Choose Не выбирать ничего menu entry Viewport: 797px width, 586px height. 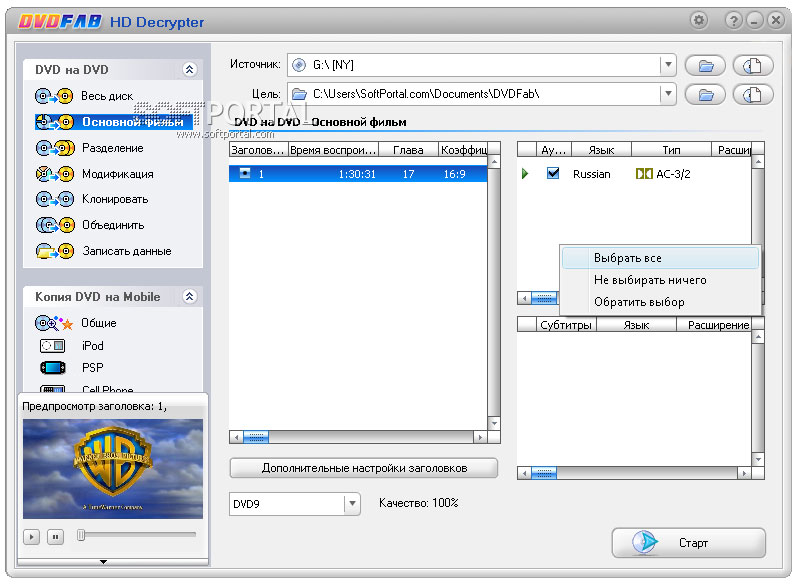coord(660,280)
